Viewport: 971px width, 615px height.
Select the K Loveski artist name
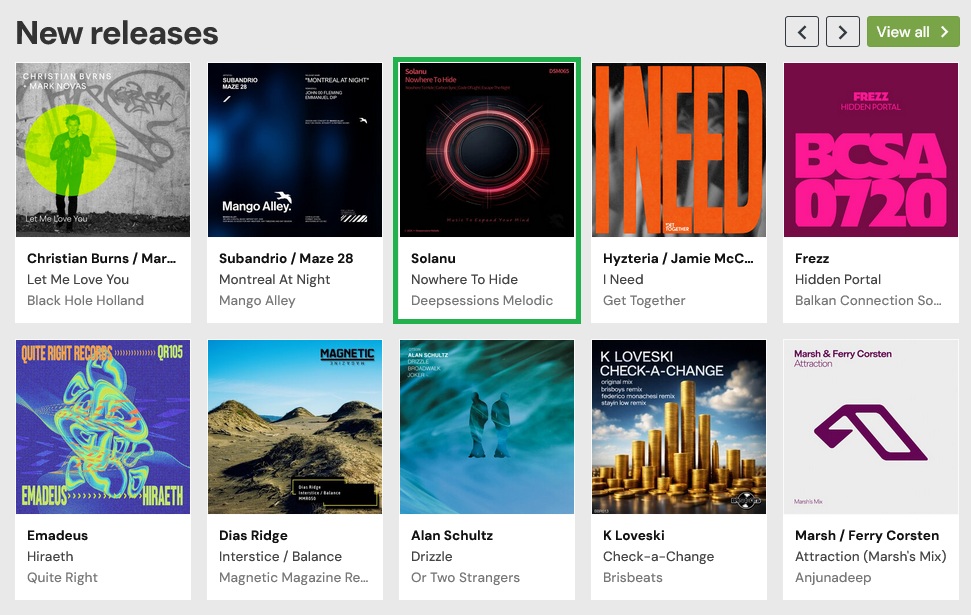click(x=634, y=535)
